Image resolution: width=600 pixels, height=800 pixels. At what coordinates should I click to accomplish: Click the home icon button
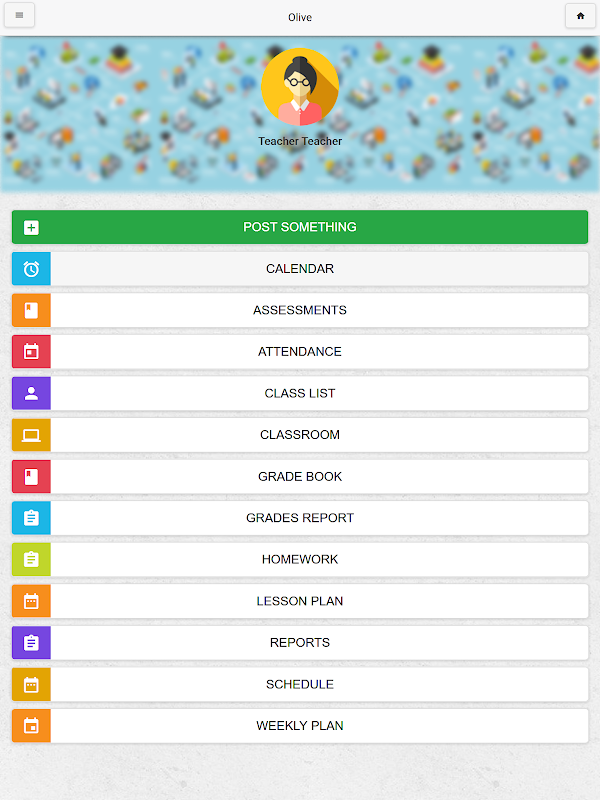coord(580,16)
